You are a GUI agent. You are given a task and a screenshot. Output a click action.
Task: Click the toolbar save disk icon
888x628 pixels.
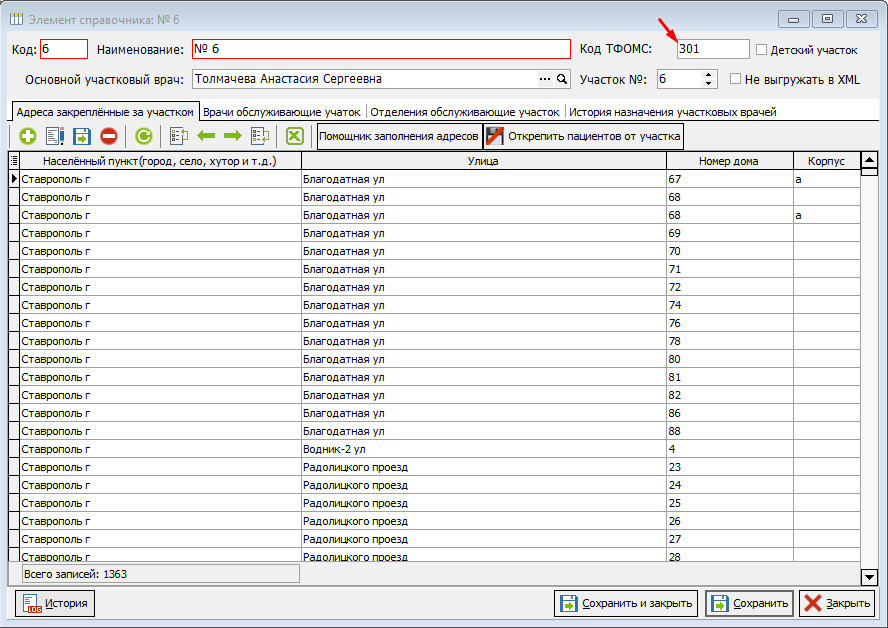coord(82,136)
